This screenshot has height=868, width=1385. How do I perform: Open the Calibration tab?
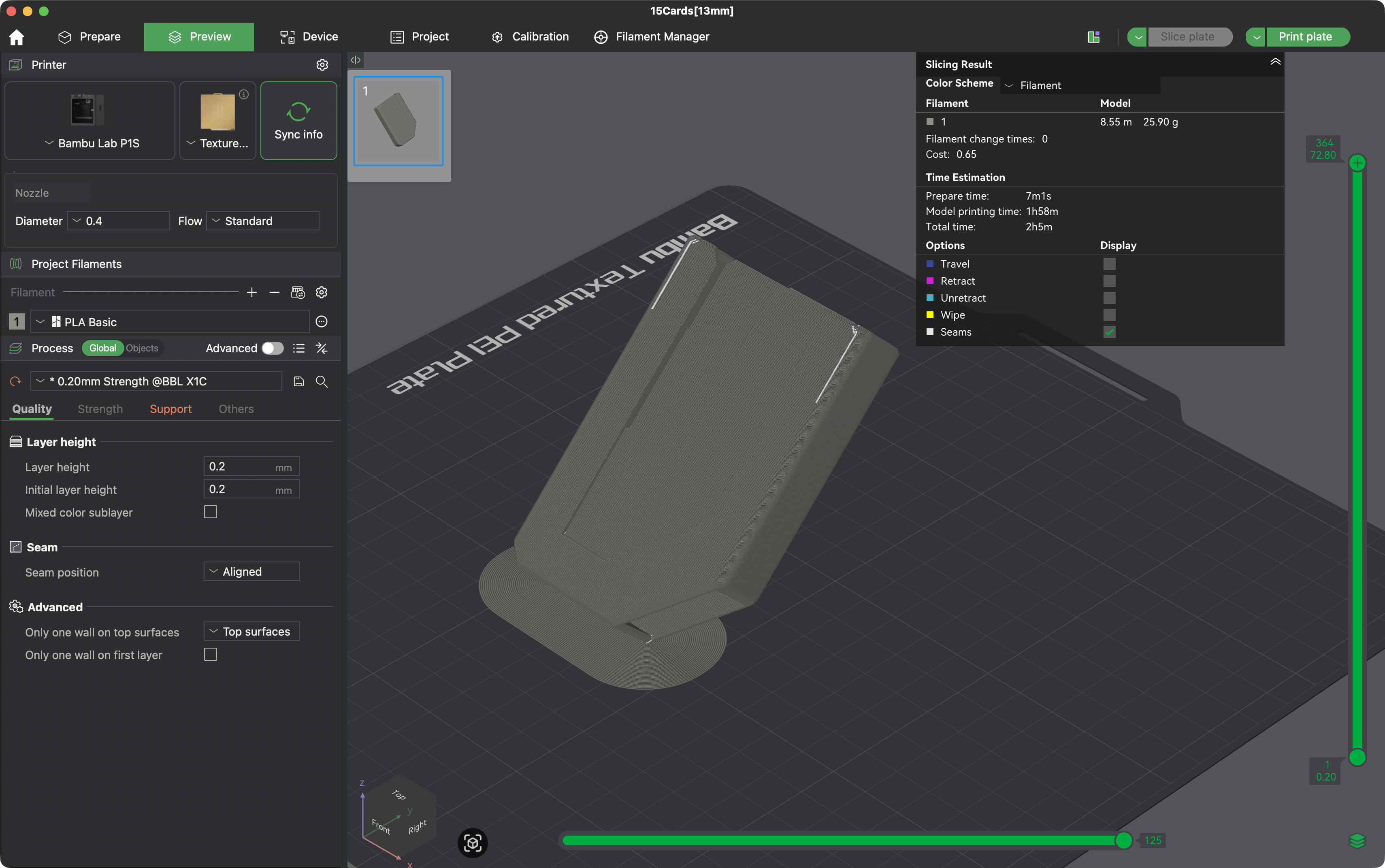530,37
